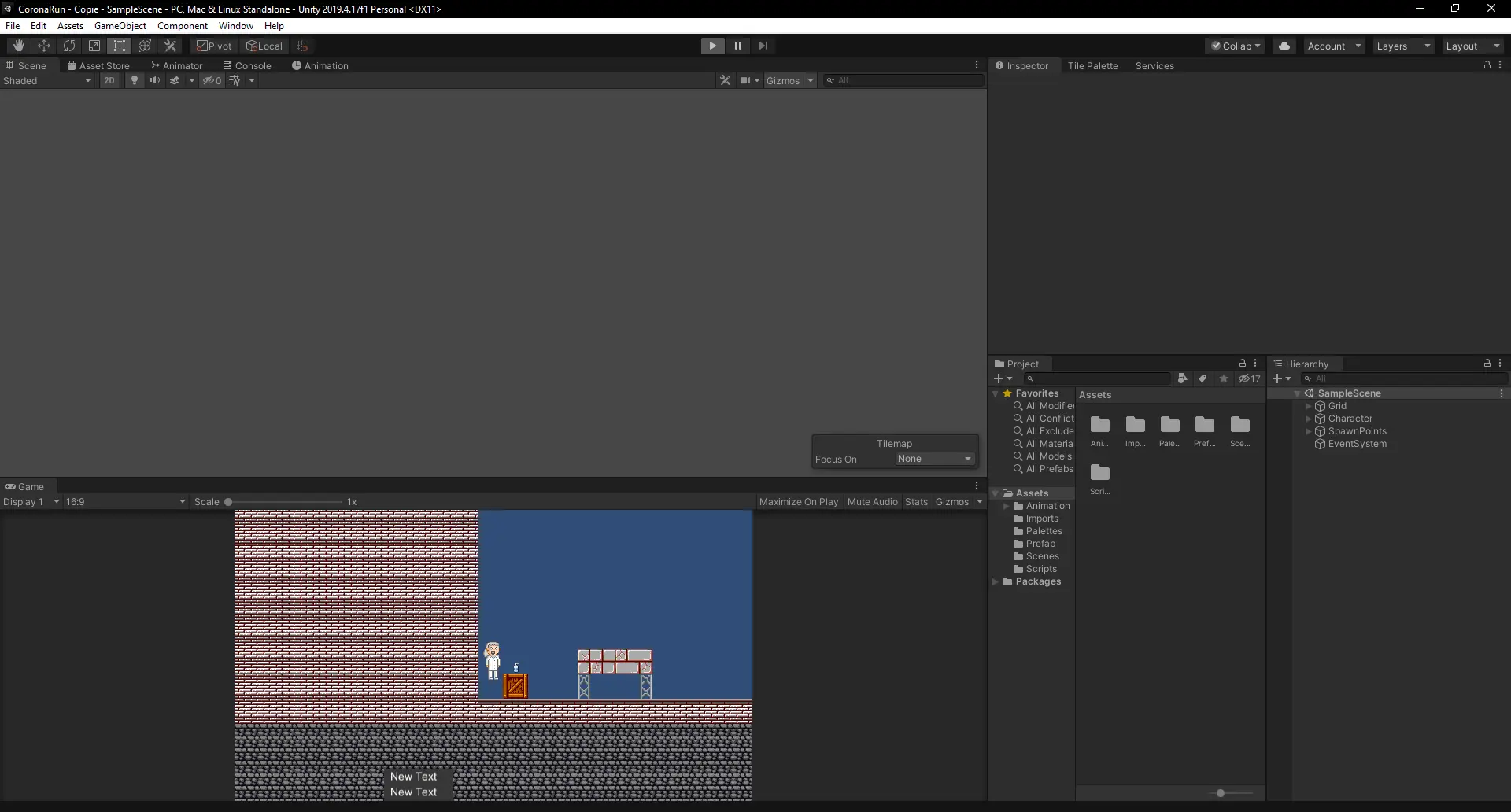Add a new asset with plus icon in Project
Viewport: 1511px width, 812px height.
tap(1003, 378)
